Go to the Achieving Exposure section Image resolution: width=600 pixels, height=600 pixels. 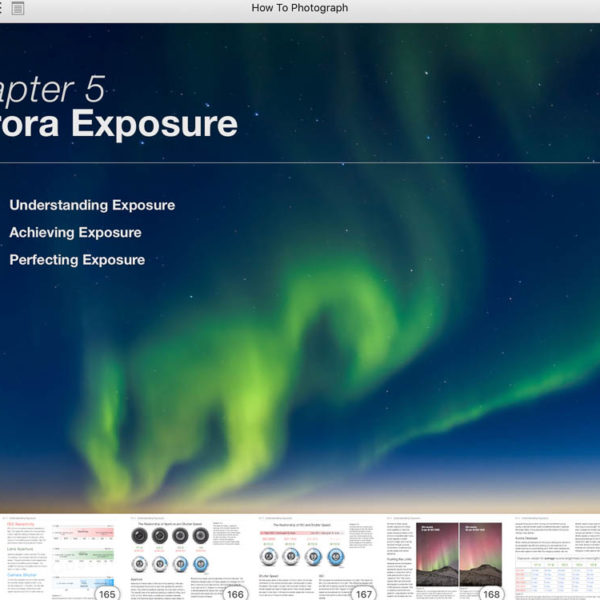pyautogui.click(x=75, y=232)
